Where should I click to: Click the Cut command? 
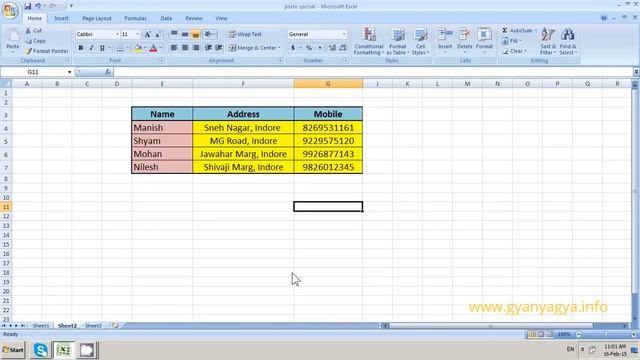[x=33, y=31]
